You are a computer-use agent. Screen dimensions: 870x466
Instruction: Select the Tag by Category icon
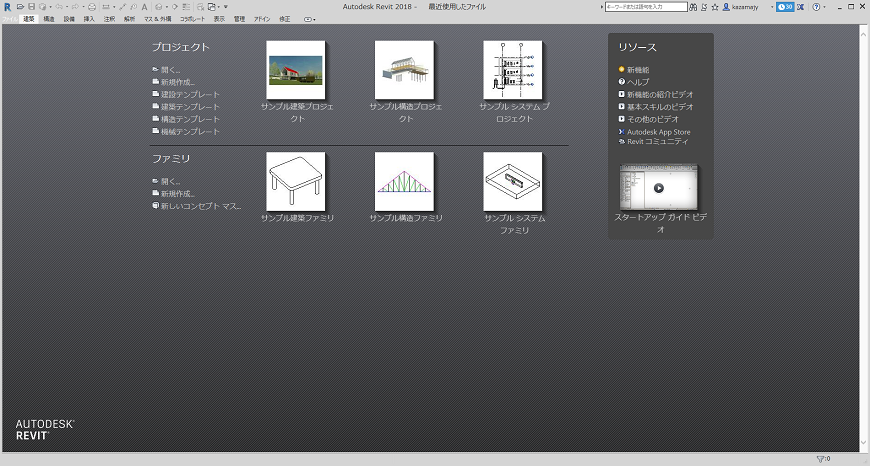pyautogui.click(x=133, y=7)
